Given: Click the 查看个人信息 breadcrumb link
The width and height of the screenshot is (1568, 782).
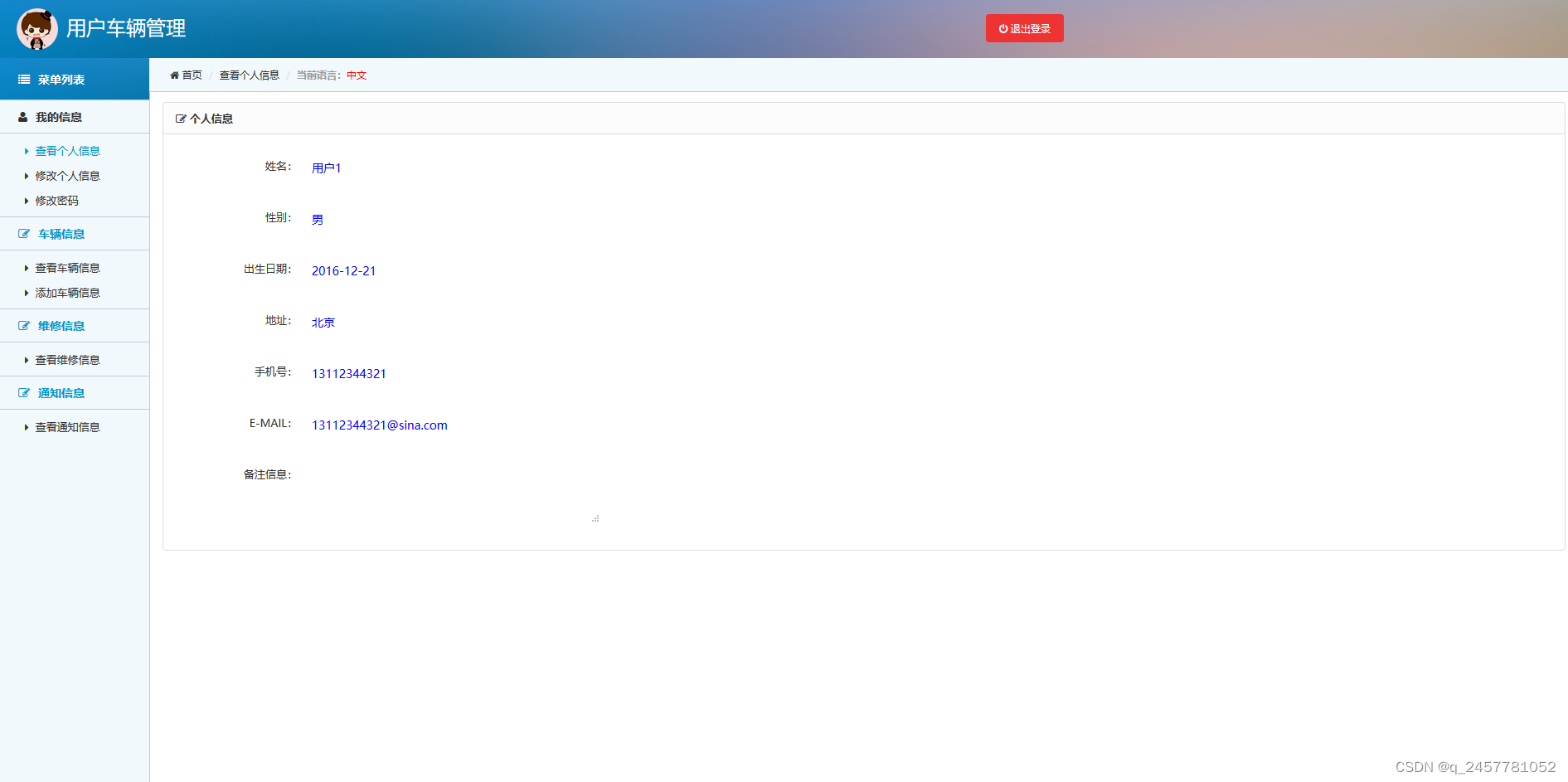Looking at the screenshot, I should click(x=249, y=75).
